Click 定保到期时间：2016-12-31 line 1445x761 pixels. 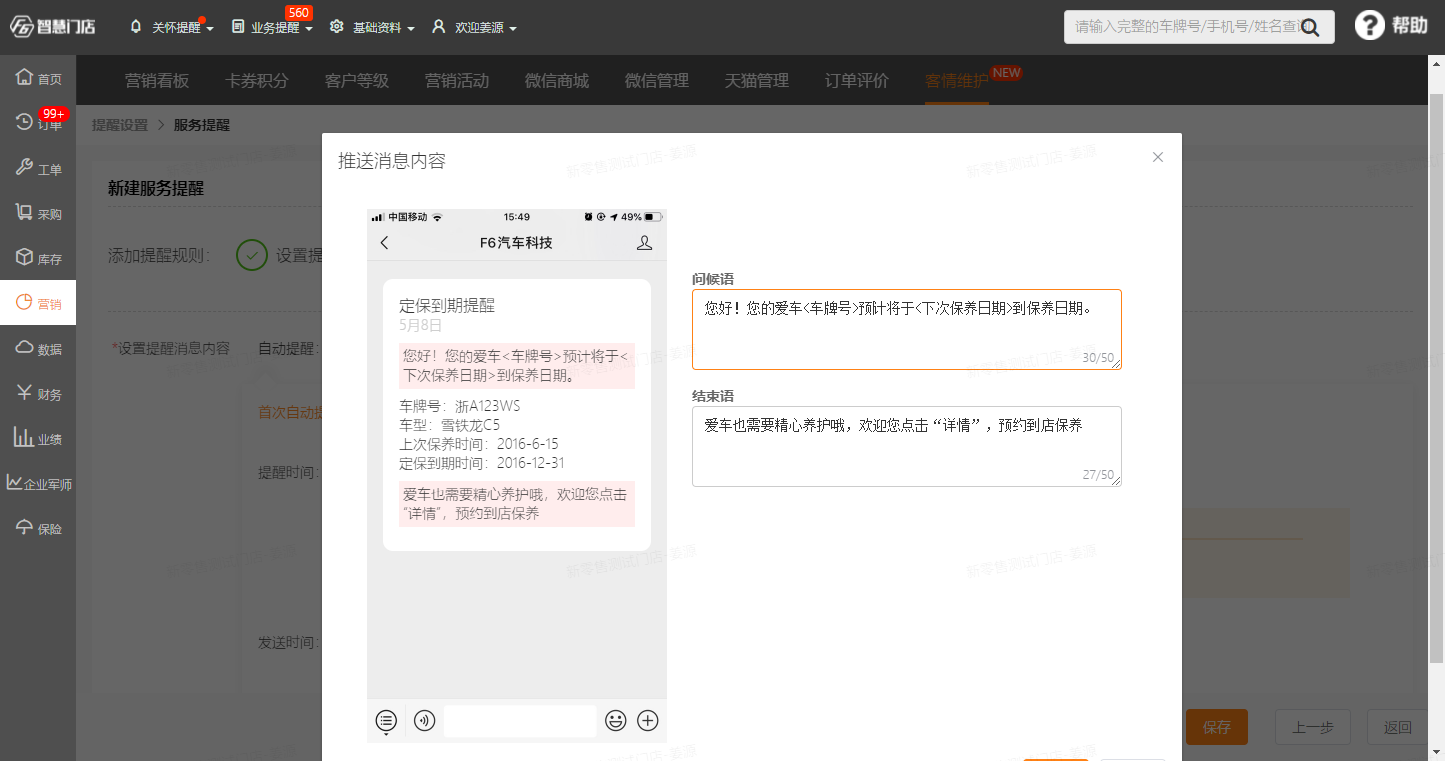(482, 463)
